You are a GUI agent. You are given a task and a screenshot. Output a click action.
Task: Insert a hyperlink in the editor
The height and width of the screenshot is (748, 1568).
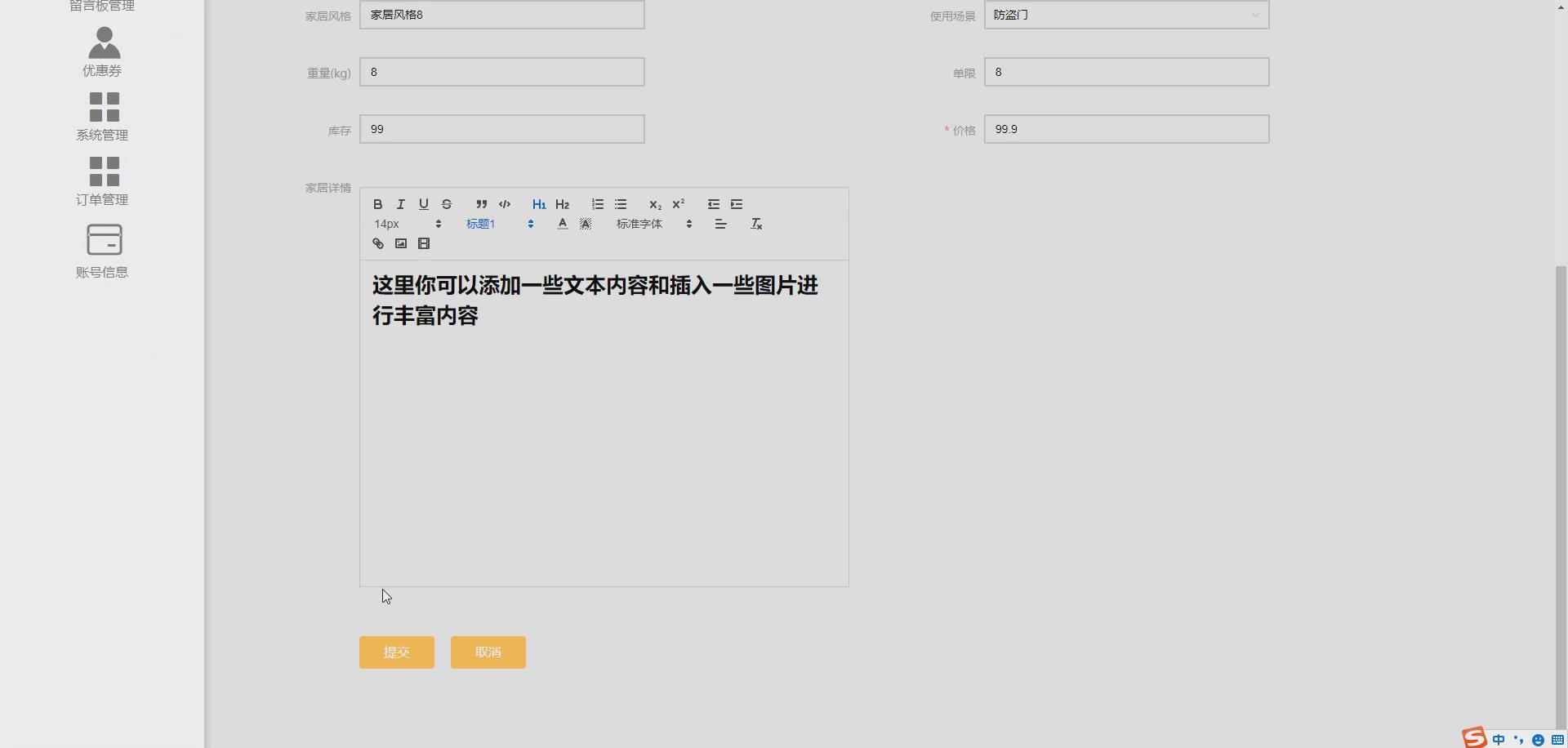tap(377, 243)
